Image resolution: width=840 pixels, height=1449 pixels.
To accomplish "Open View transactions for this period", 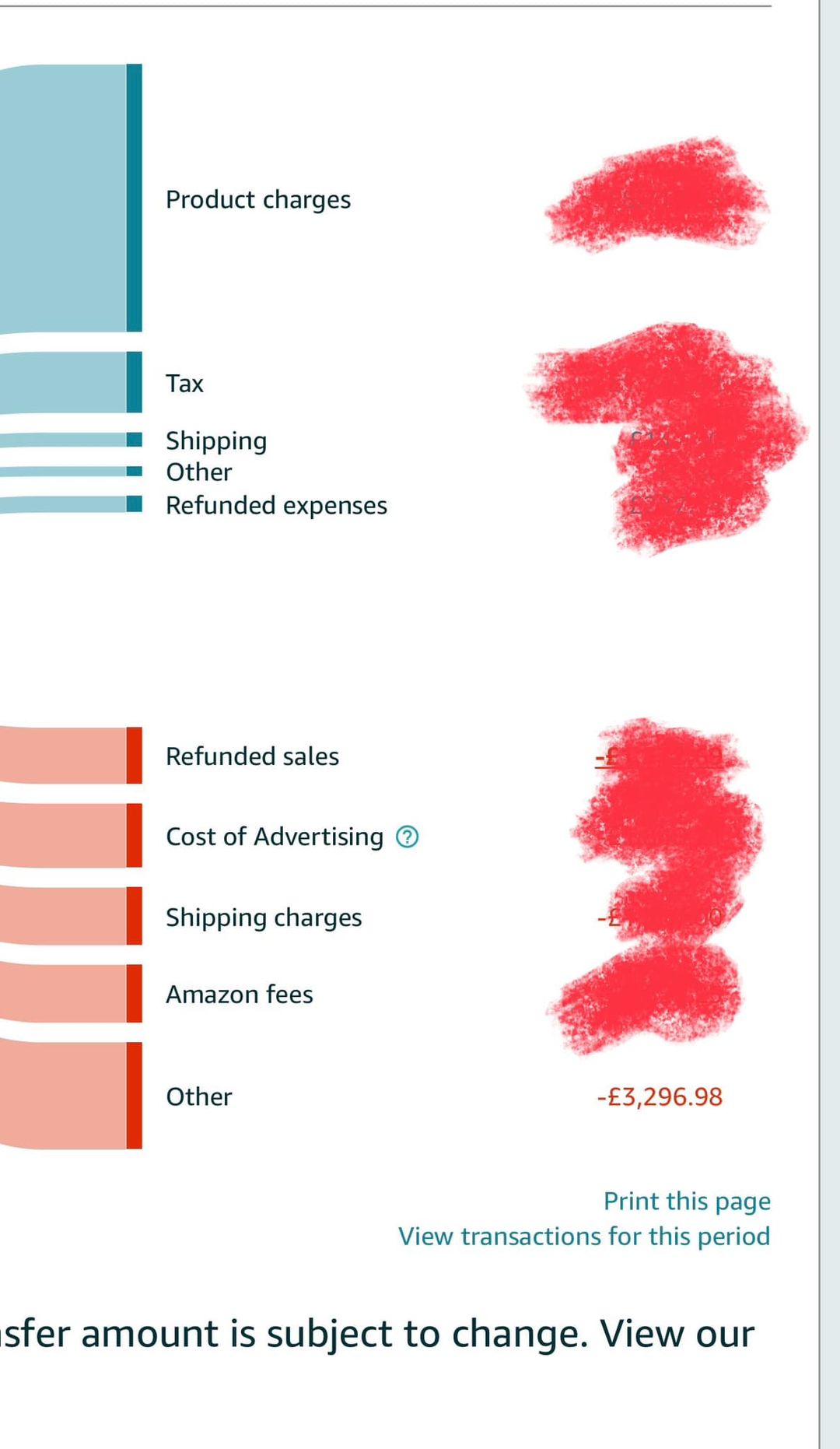I will click(x=584, y=1236).
